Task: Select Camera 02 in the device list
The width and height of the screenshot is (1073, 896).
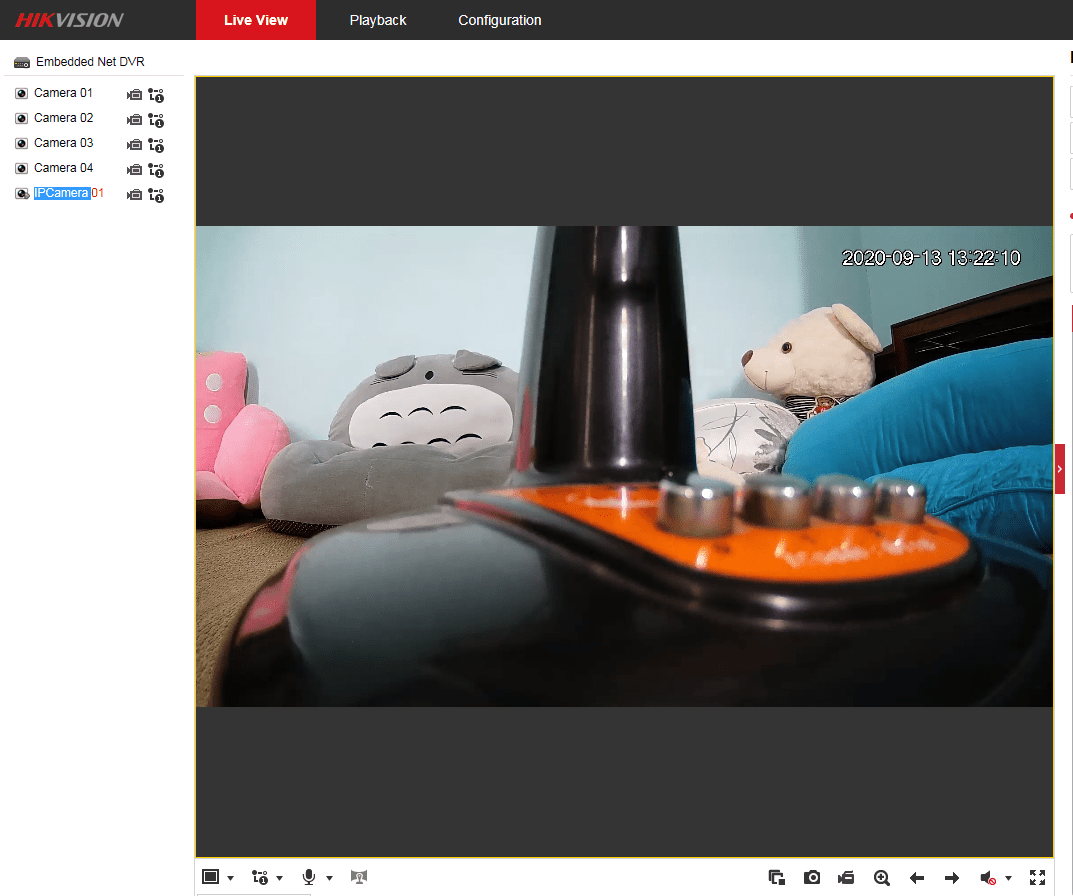Action: click(x=63, y=118)
